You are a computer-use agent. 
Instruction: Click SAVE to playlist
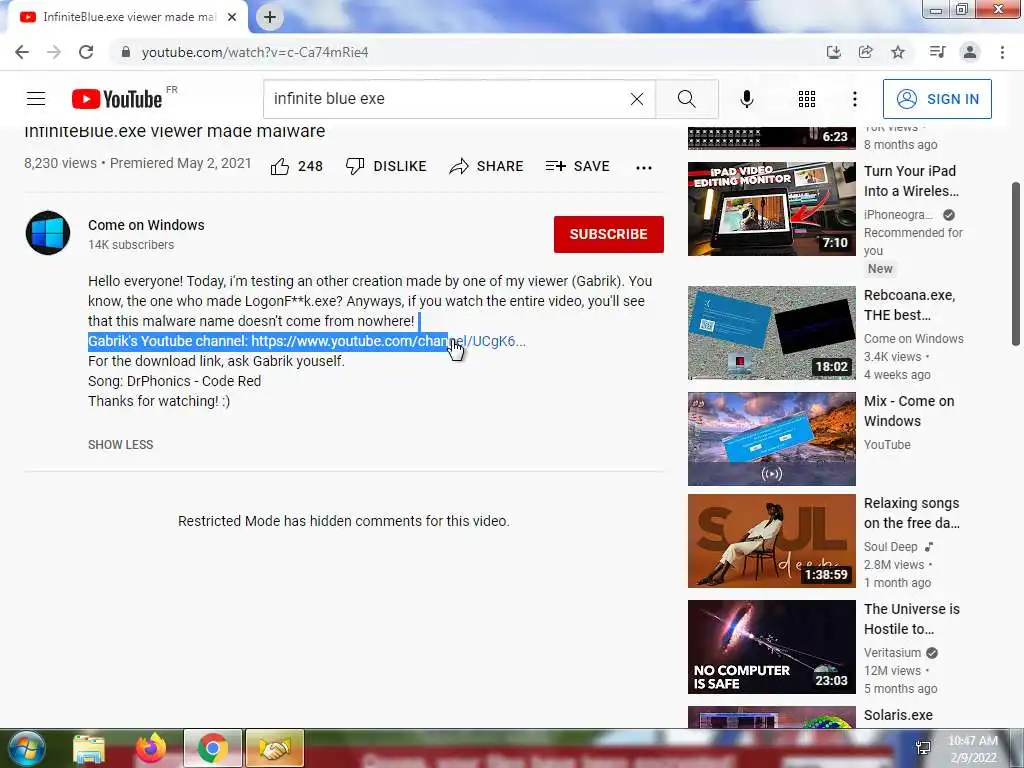tap(577, 167)
